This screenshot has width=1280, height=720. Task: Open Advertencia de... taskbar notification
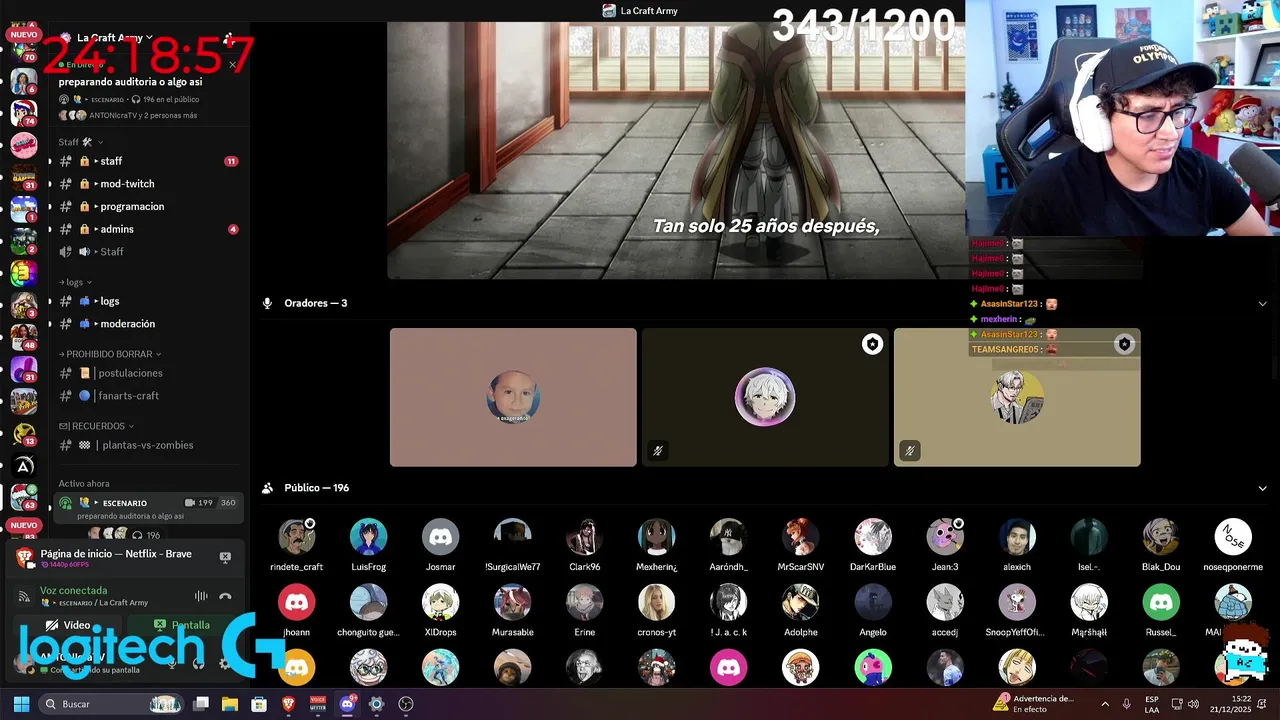pos(1035,704)
